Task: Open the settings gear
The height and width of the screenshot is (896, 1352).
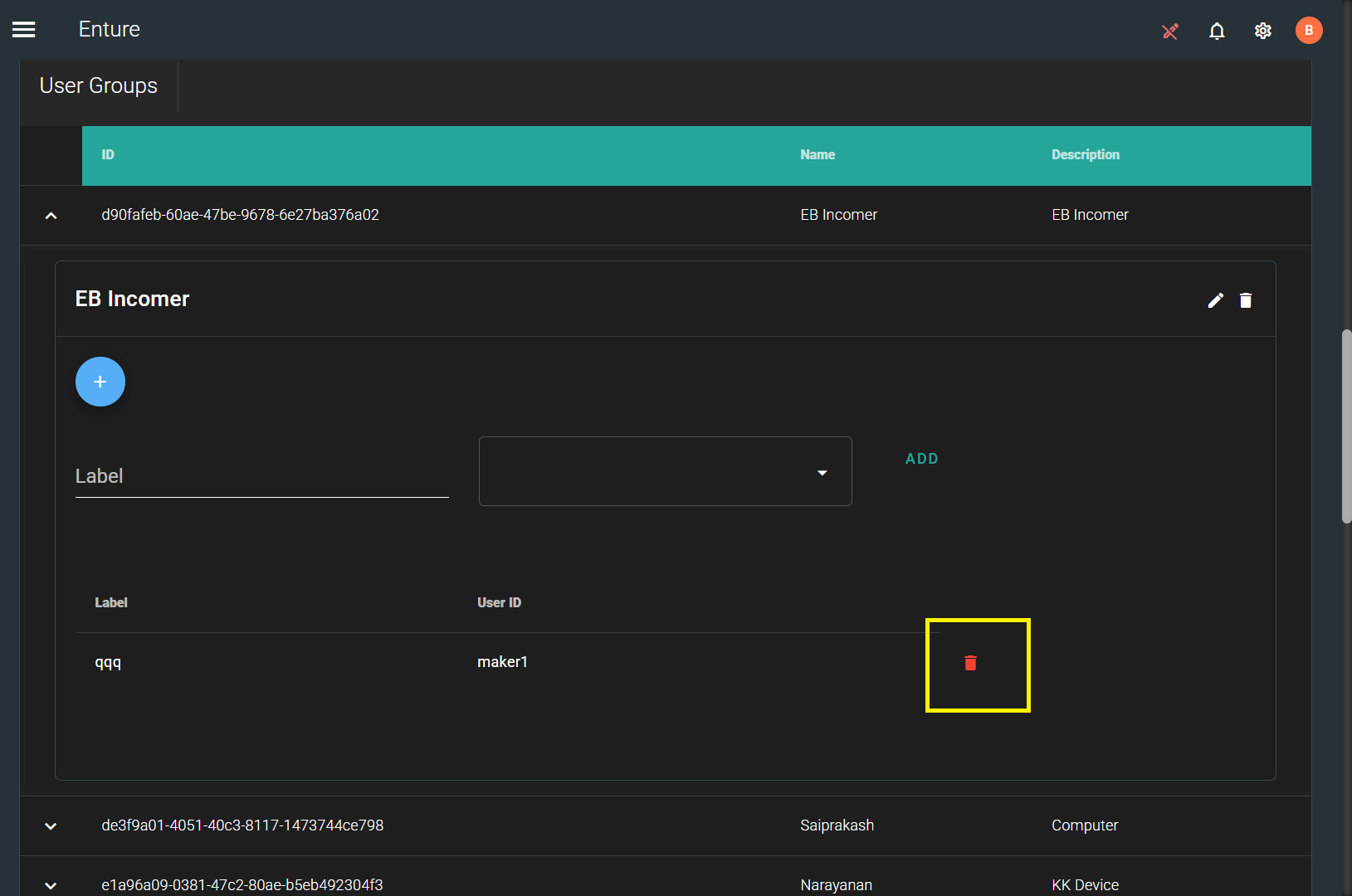Action: [1262, 32]
